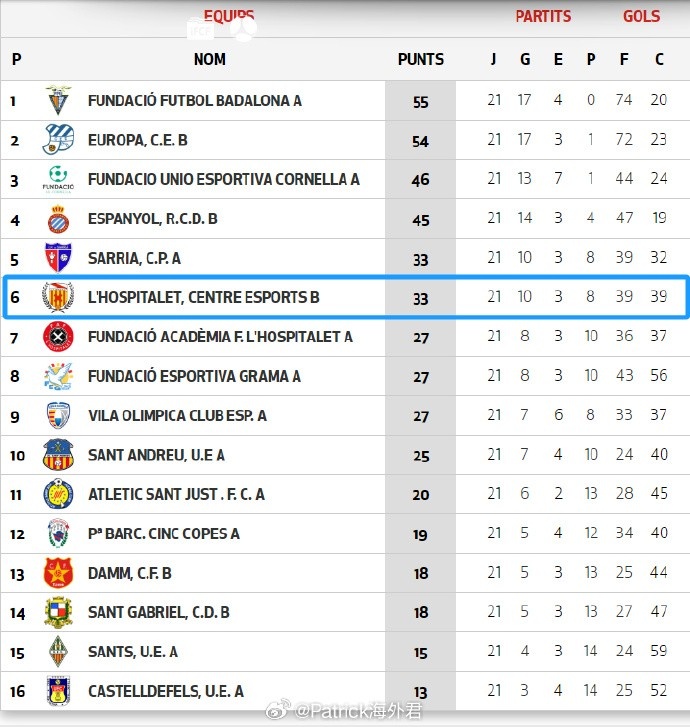Click the Europa C.E. B club crest
Image resolution: width=690 pixels, height=727 pixels.
pos(58,140)
